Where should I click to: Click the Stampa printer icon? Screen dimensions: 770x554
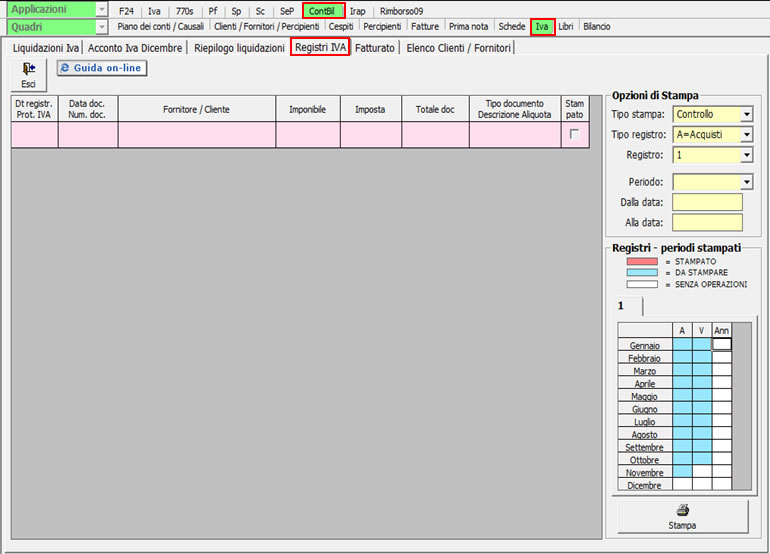(682, 510)
